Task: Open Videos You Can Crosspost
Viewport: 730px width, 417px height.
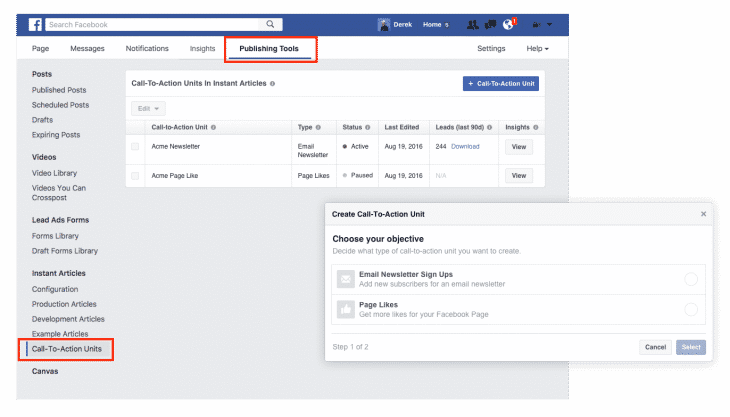Action: [x=59, y=193]
